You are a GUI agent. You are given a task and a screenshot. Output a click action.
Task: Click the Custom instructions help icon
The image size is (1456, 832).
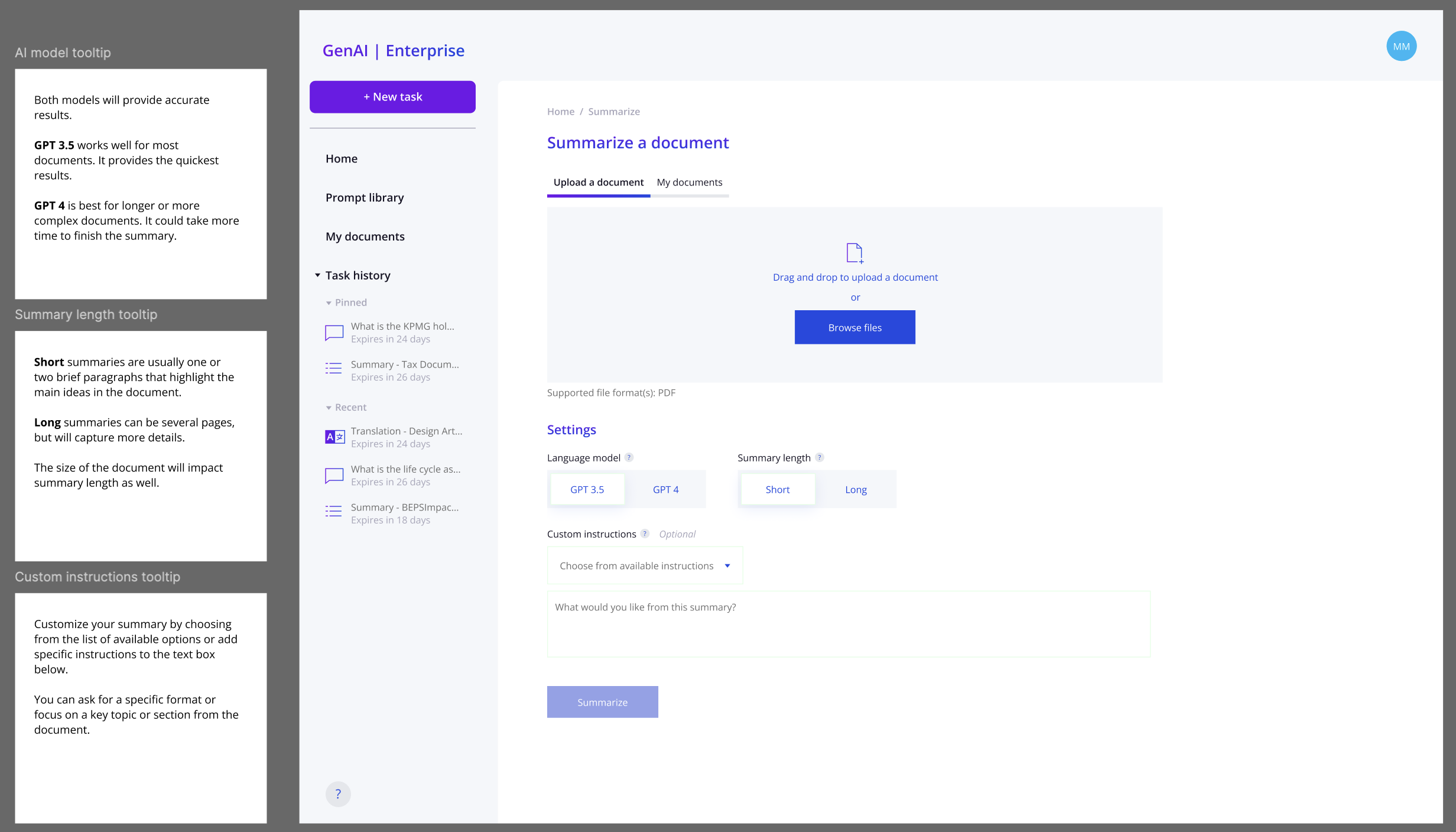(x=645, y=534)
